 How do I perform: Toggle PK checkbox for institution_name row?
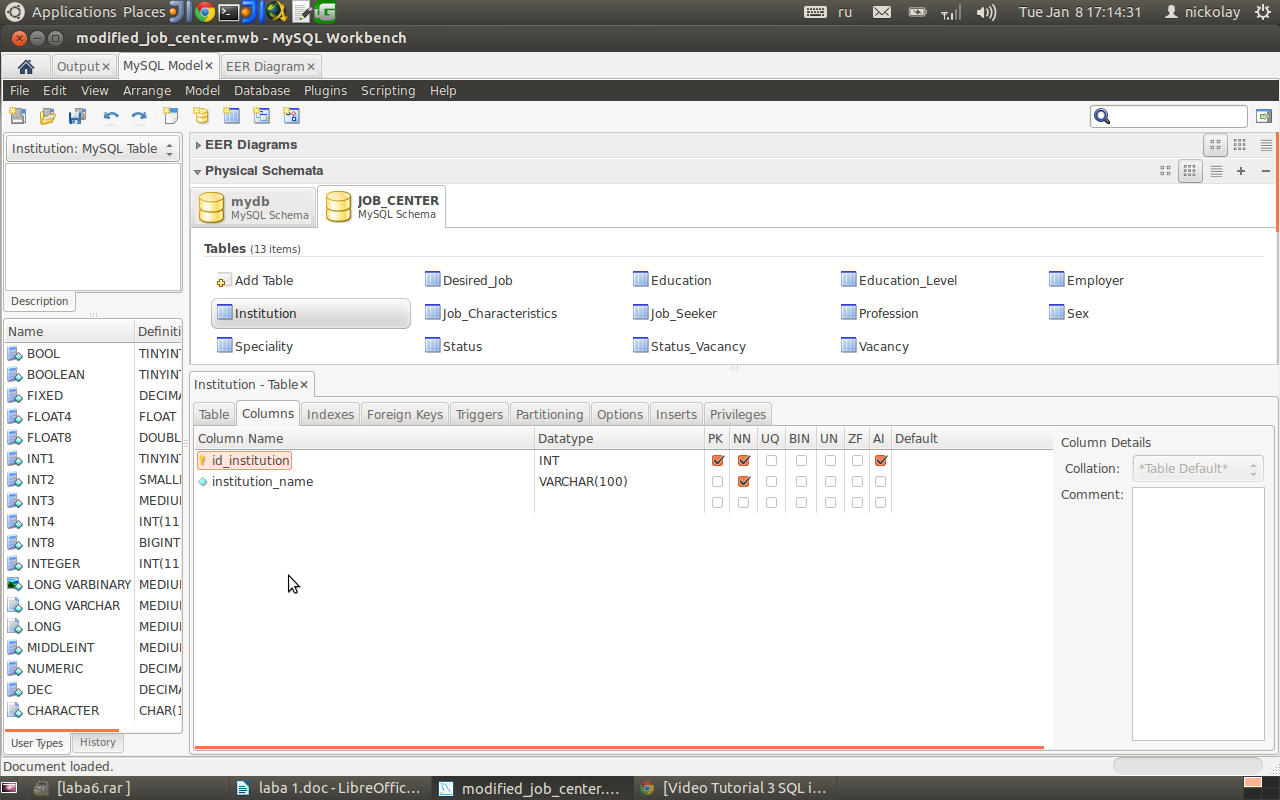(x=717, y=482)
